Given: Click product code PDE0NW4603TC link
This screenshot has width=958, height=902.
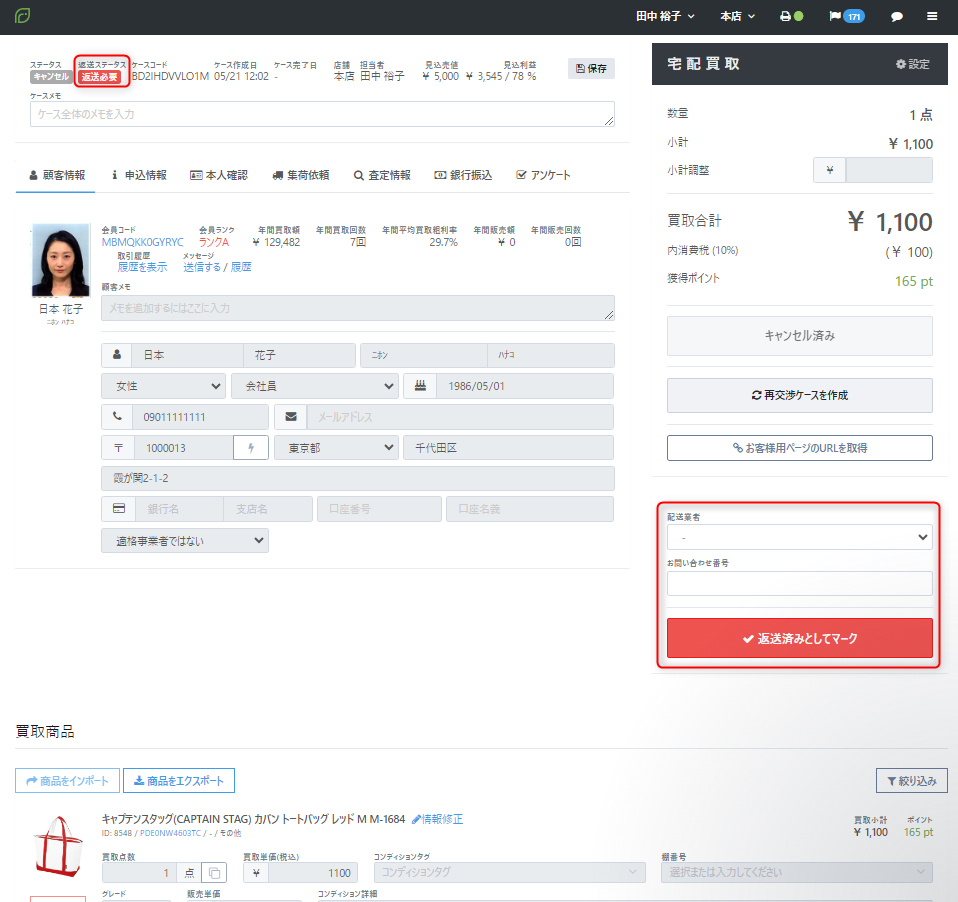Looking at the screenshot, I should coord(170,833).
